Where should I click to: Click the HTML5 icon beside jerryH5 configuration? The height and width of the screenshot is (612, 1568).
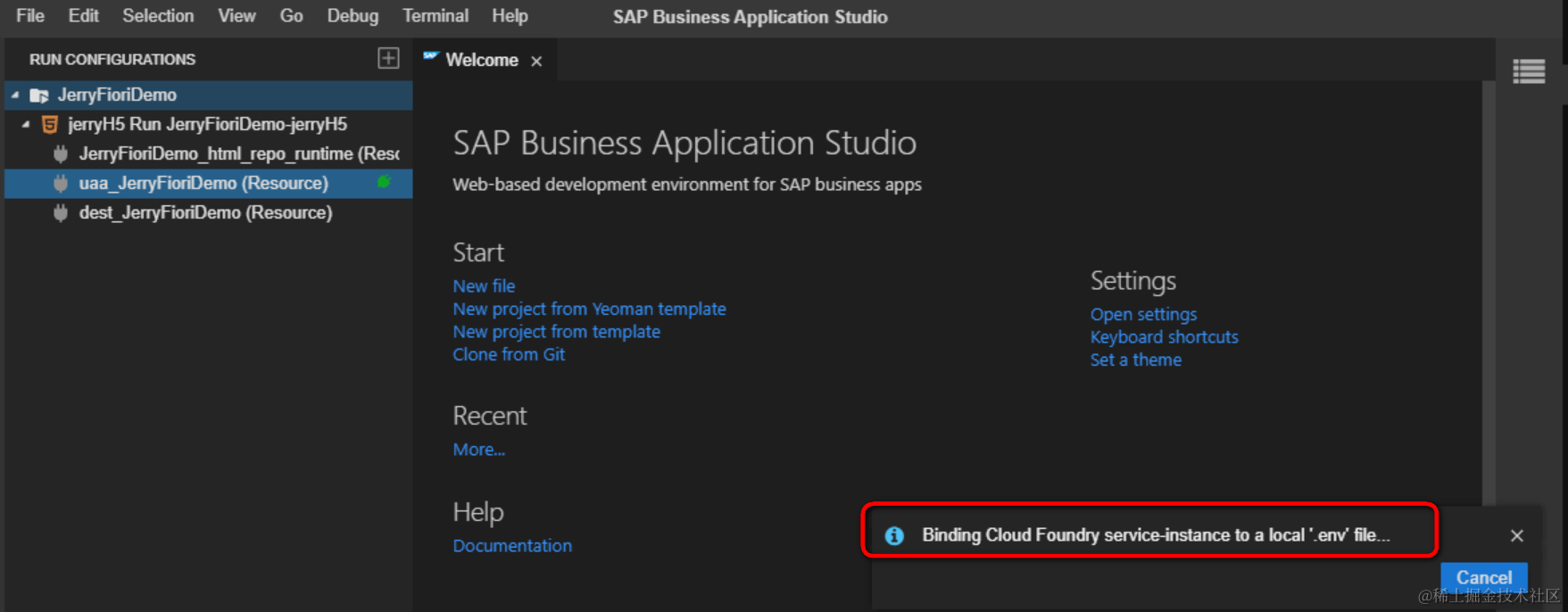50,124
